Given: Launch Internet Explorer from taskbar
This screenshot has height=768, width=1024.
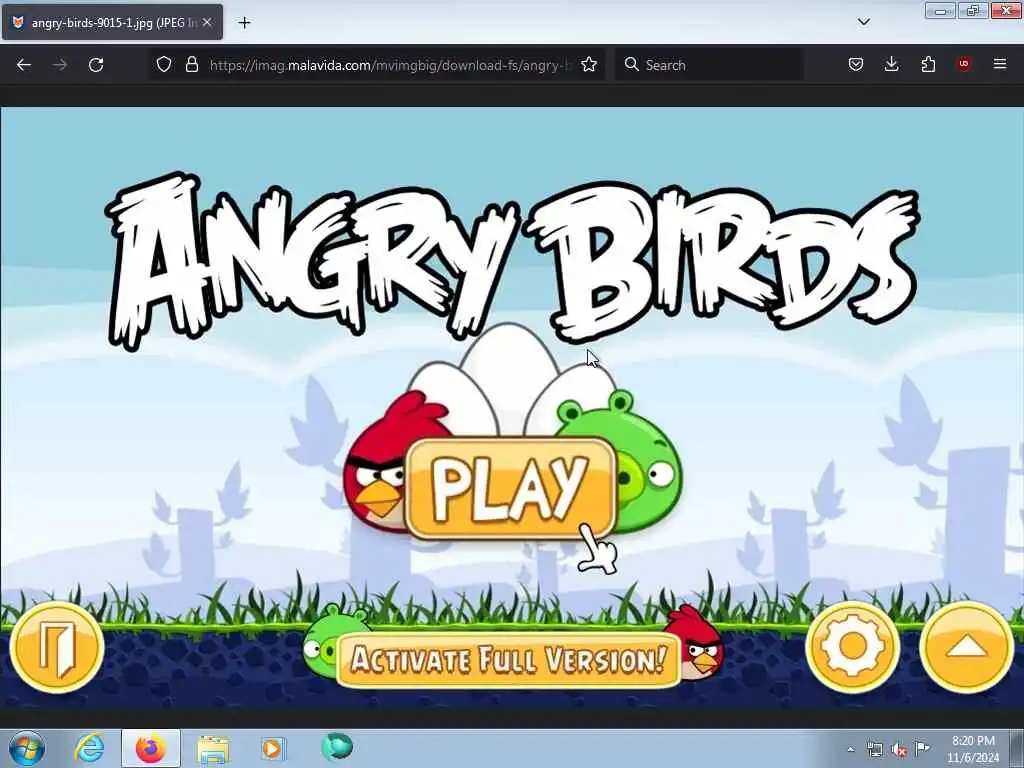Looking at the screenshot, I should (89, 748).
